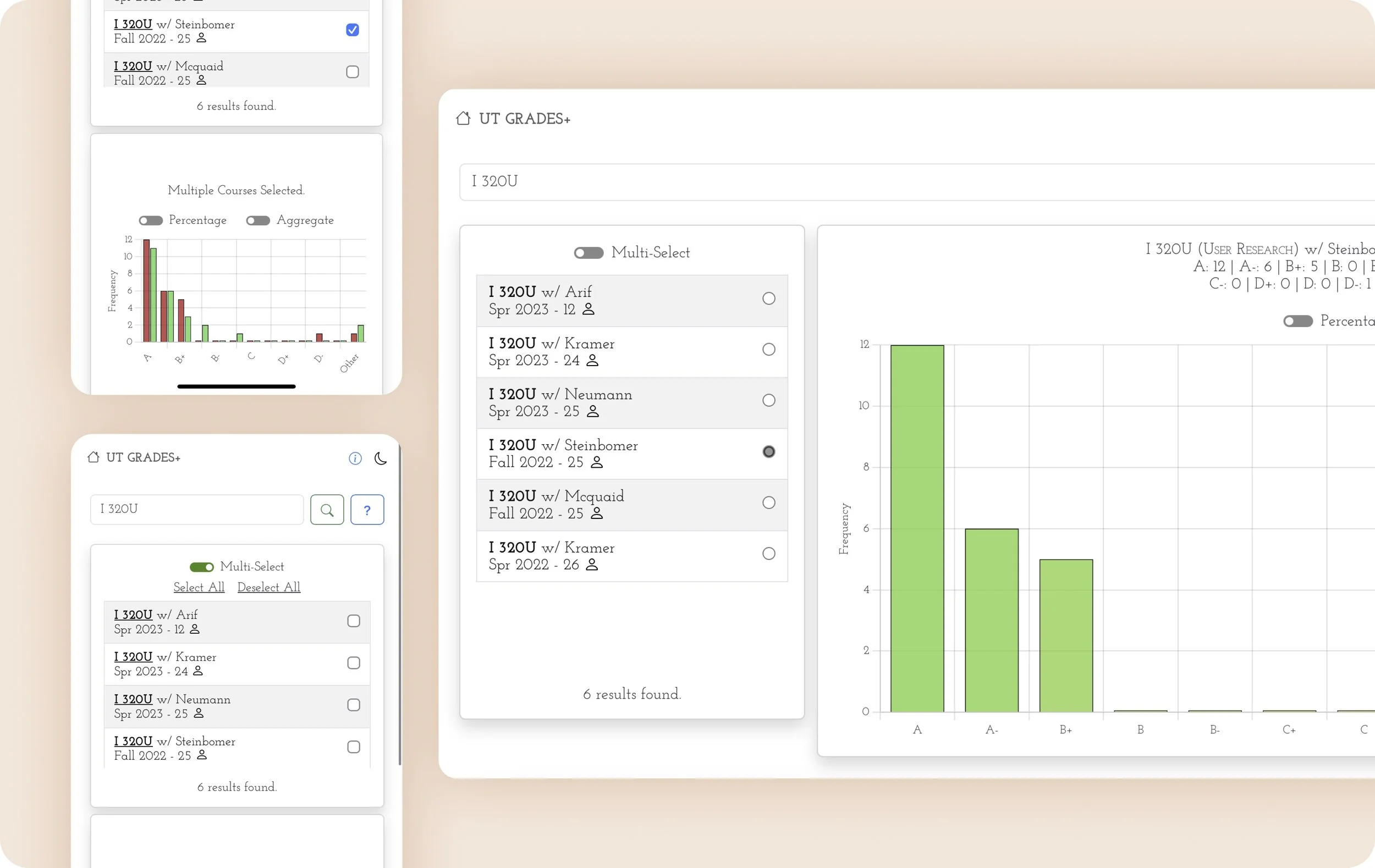Screen dimensions: 1375x868
Task: Click the magnifying glass search button
Action: (327, 510)
